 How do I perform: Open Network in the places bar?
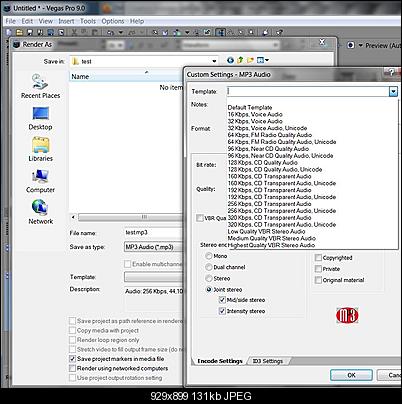(x=40, y=212)
